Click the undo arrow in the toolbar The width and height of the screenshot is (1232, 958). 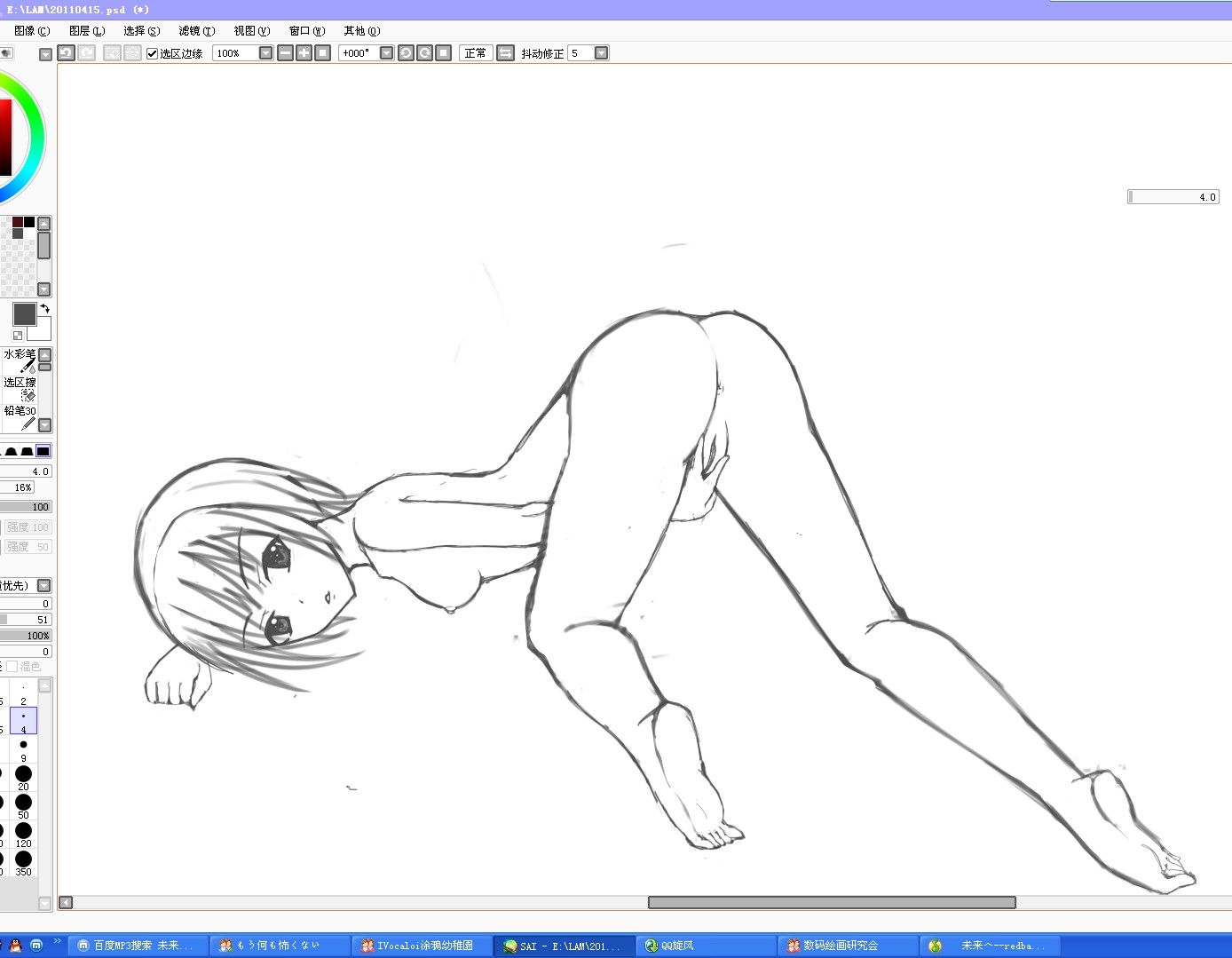(66, 53)
